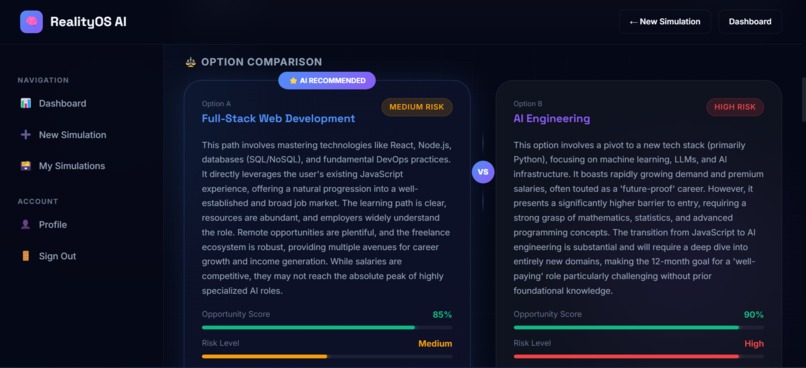Click the Full-Stack Web Development description paragraph
The width and height of the screenshot is (806, 368).
(x=327, y=218)
